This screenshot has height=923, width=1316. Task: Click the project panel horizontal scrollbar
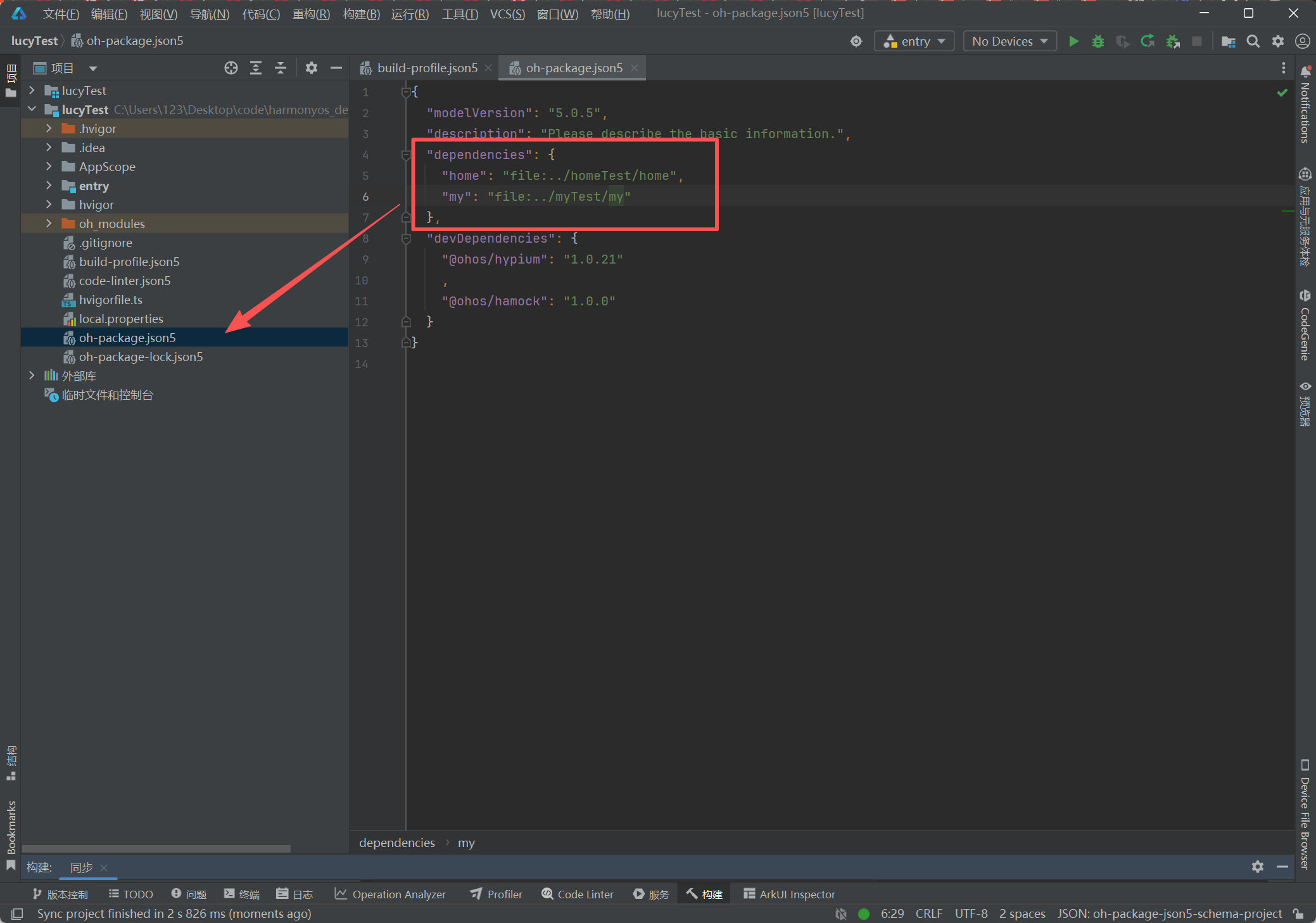pos(156,848)
